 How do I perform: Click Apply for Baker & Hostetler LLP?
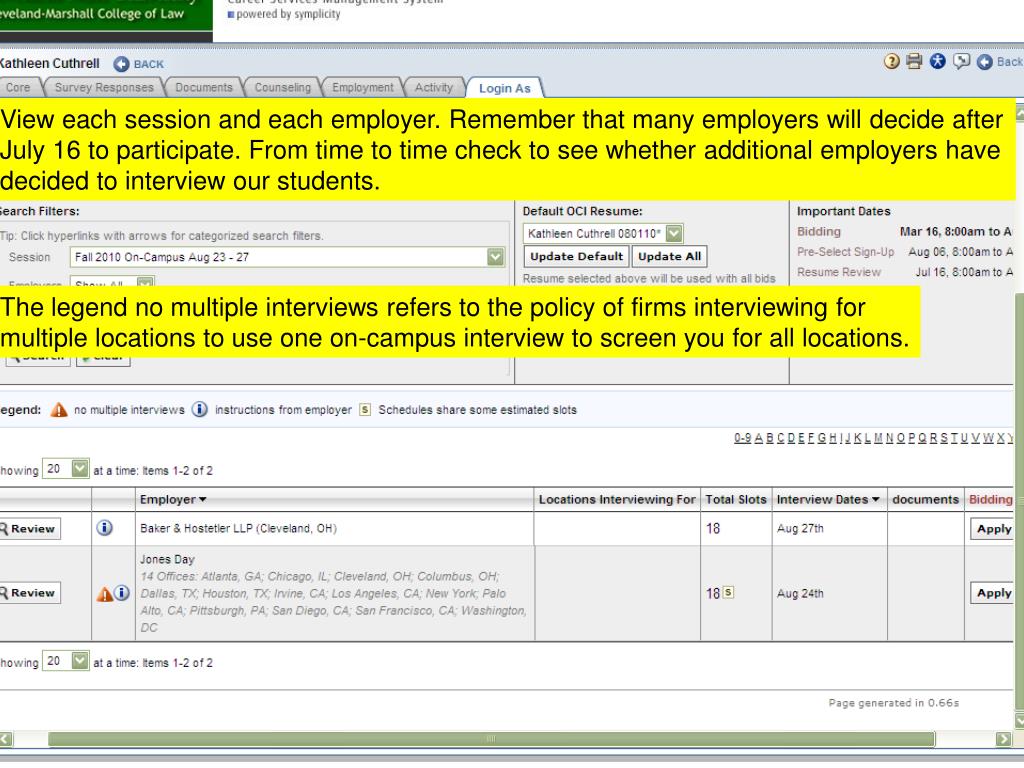click(x=991, y=529)
